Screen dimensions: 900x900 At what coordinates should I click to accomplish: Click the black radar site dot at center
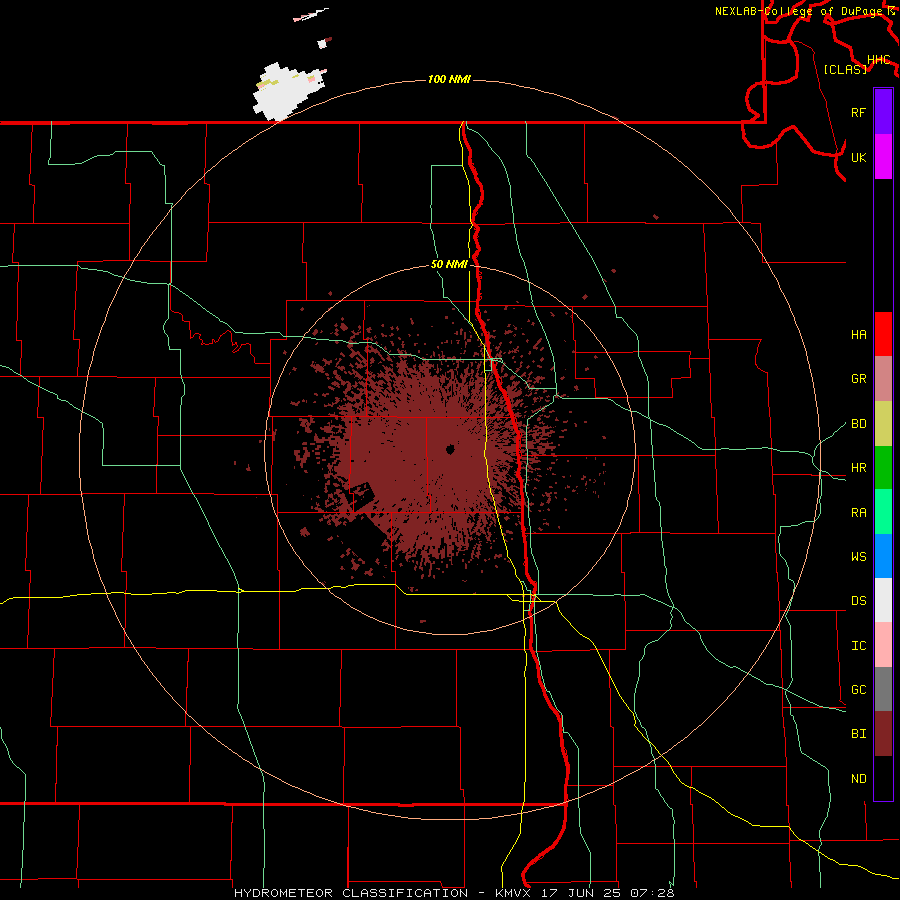point(451,449)
